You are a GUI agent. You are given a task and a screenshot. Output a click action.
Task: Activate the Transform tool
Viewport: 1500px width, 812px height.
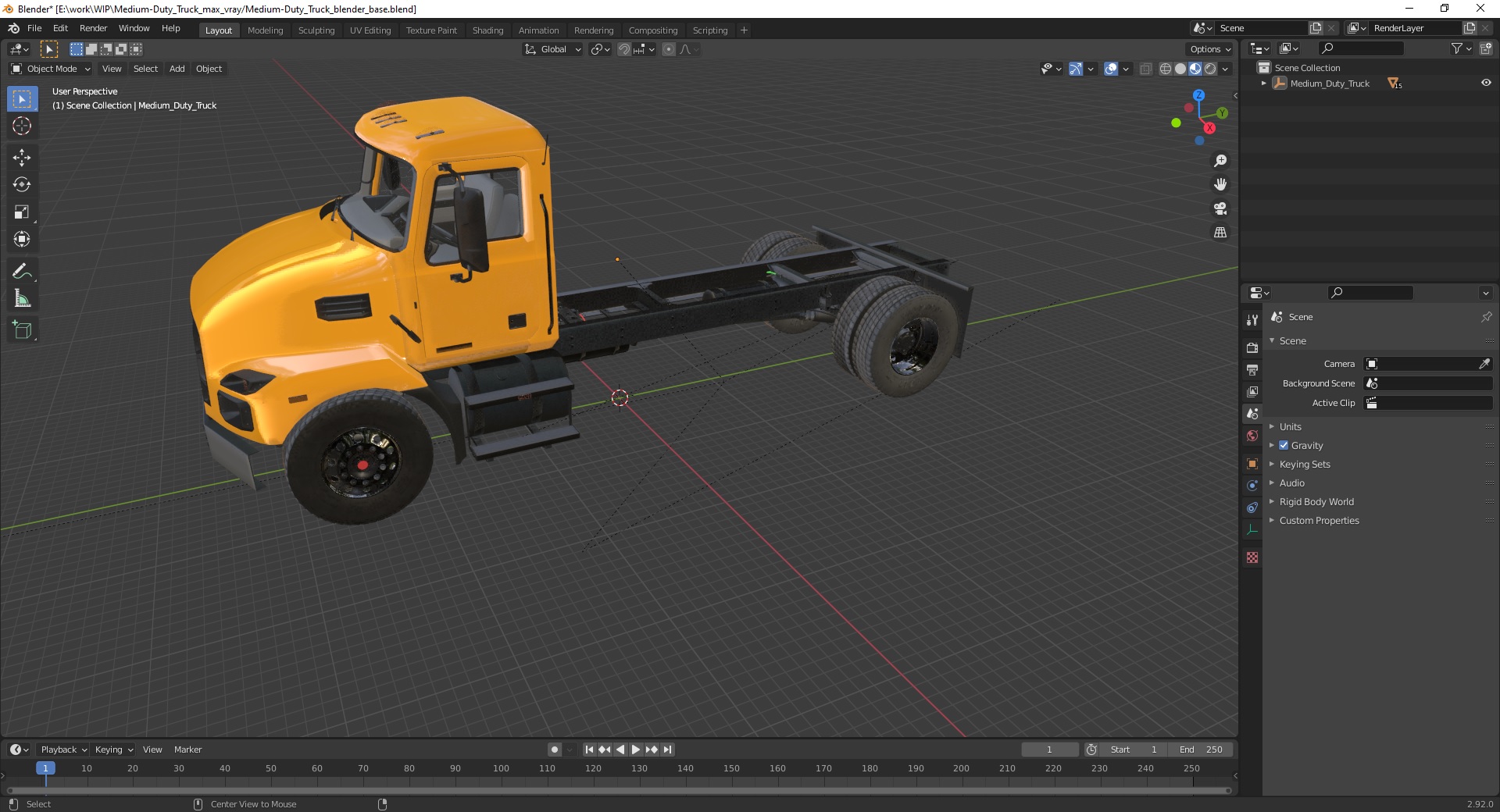point(22,240)
